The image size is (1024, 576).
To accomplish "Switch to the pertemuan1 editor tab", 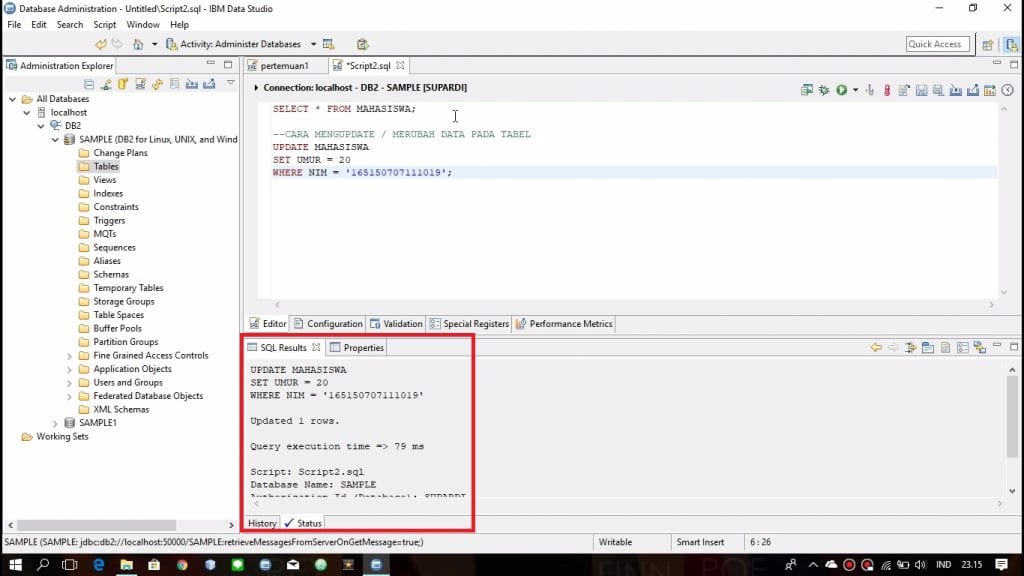I will [x=284, y=65].
